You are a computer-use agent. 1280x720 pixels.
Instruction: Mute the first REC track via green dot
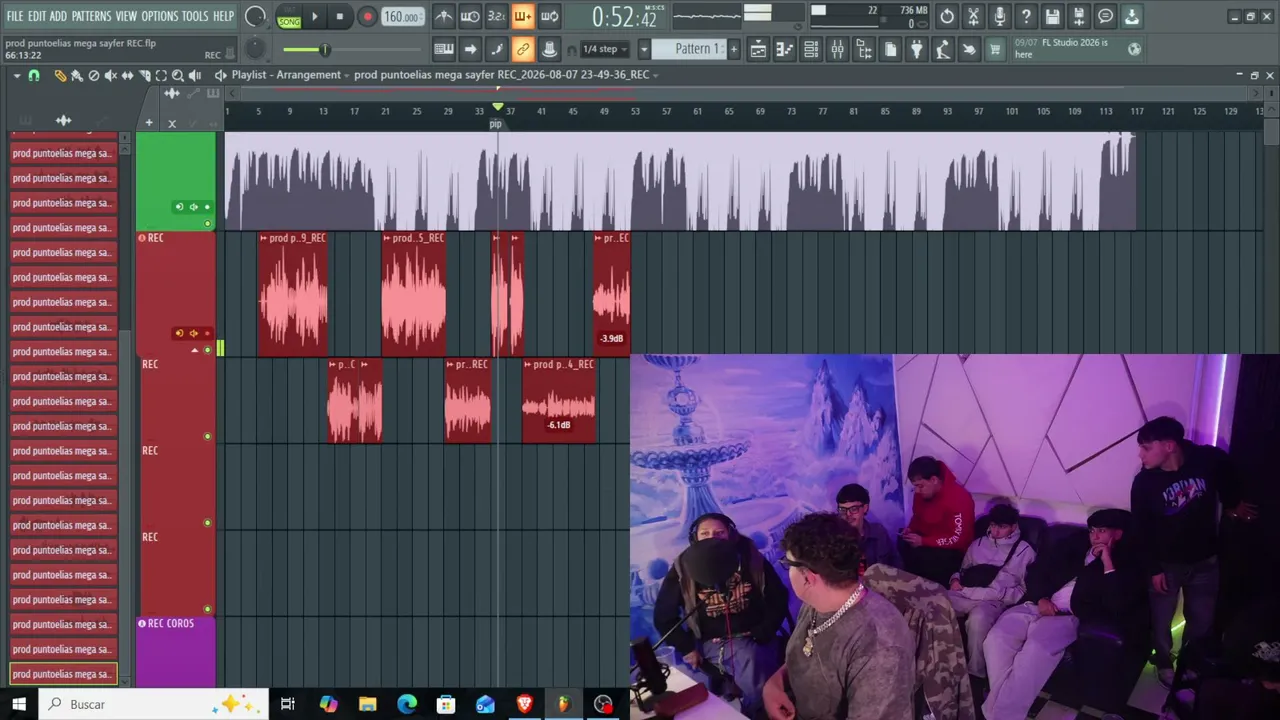[x=208, y=349]
